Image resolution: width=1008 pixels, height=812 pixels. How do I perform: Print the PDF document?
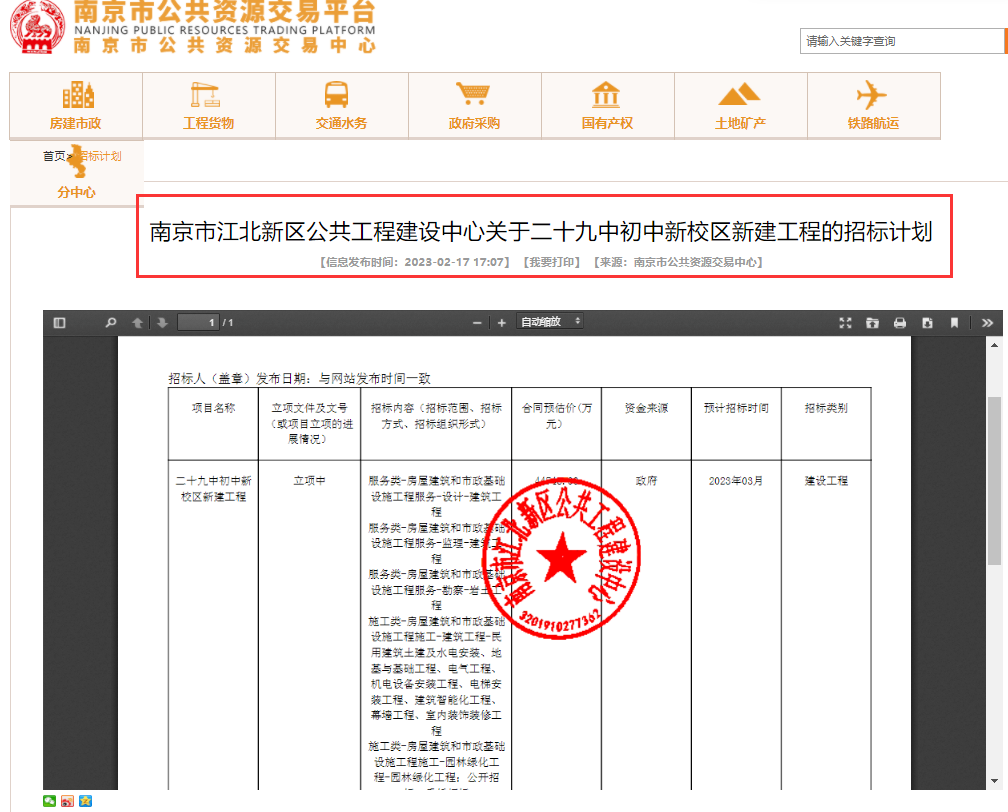[x=900, y=323]
